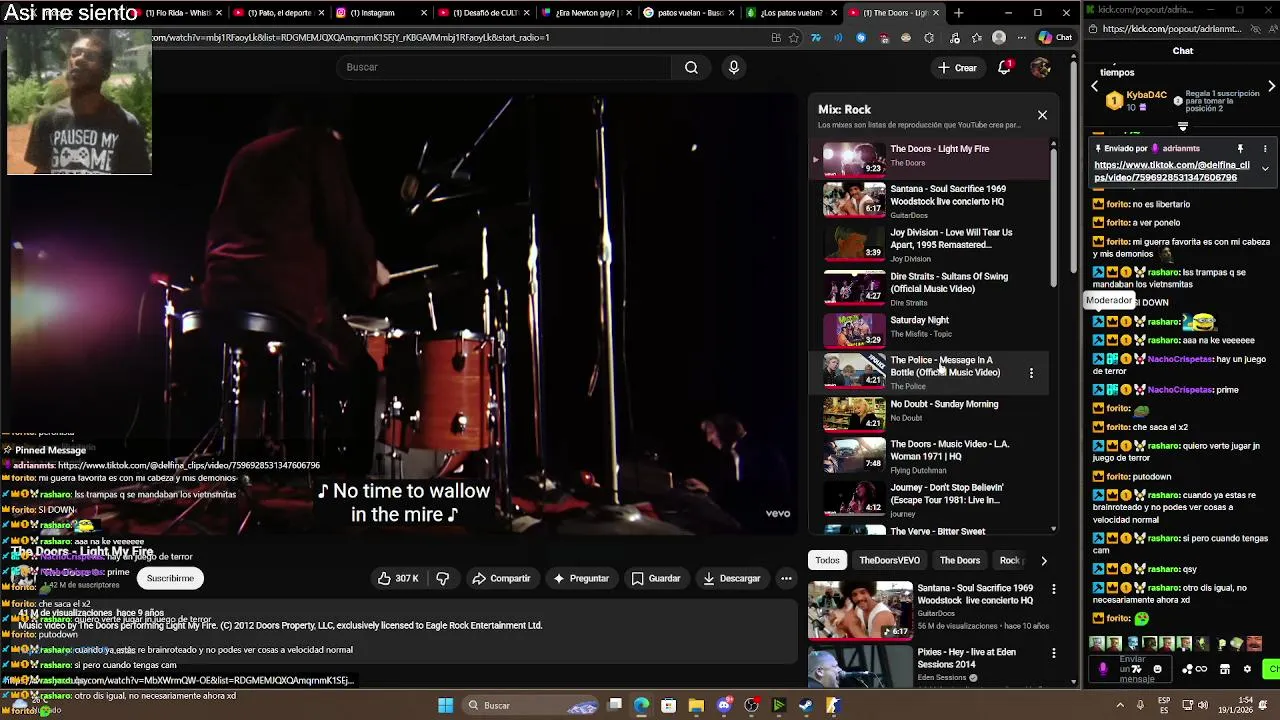The width and height of the screenshot is (1280, 720).
Task: Play Dire Straits - Sultans Of Swing
Action: pyautogui.click(x=930, y=289)
